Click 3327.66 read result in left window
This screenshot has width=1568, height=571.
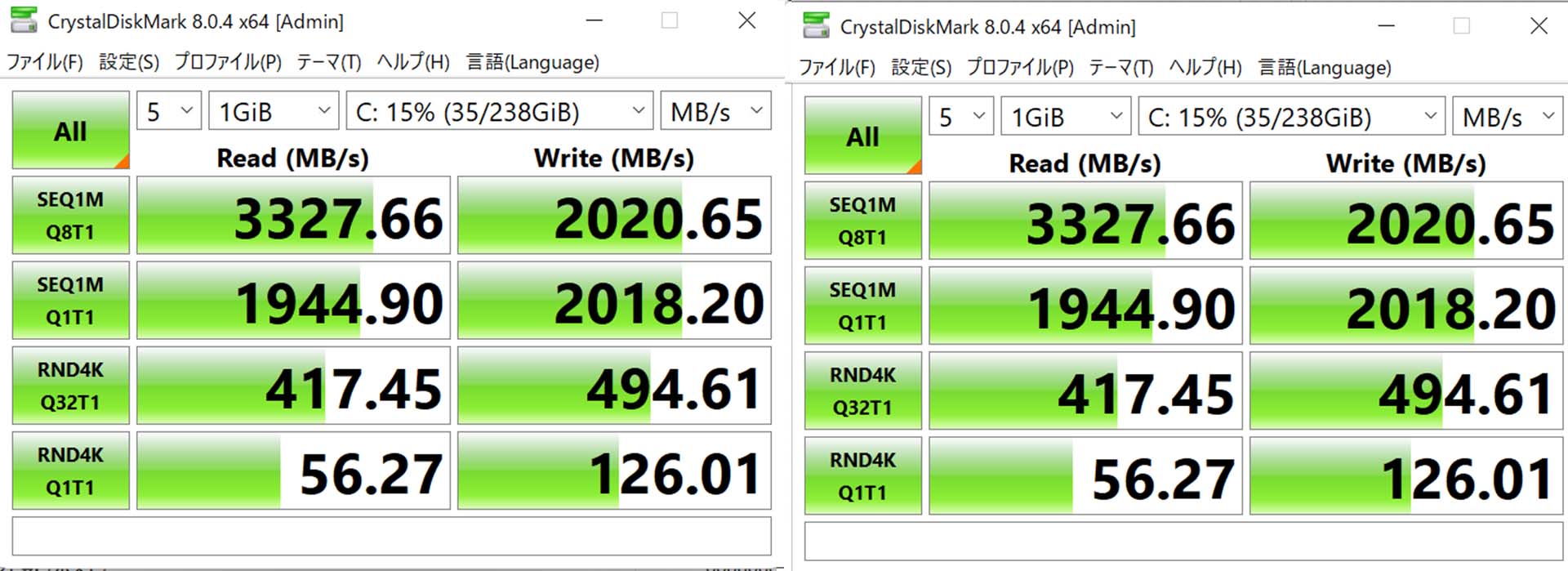[x=293, y=216]
